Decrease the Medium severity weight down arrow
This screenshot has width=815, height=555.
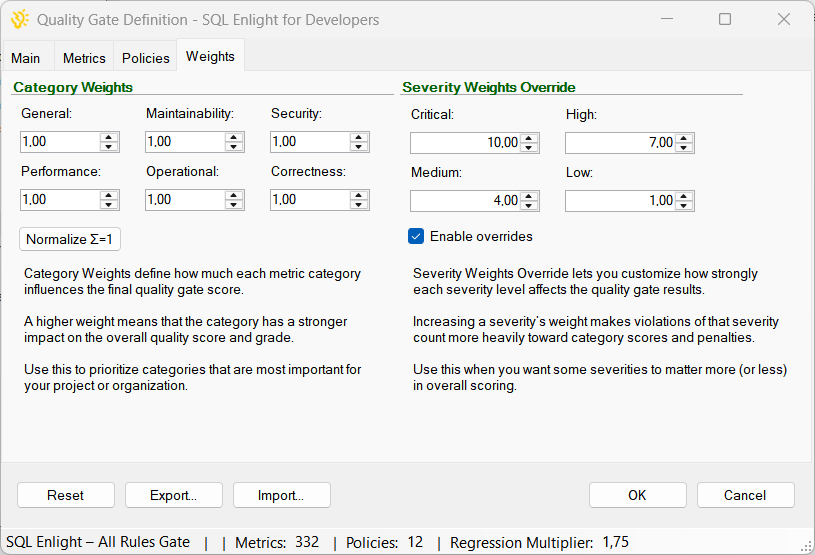pos(529,206)
